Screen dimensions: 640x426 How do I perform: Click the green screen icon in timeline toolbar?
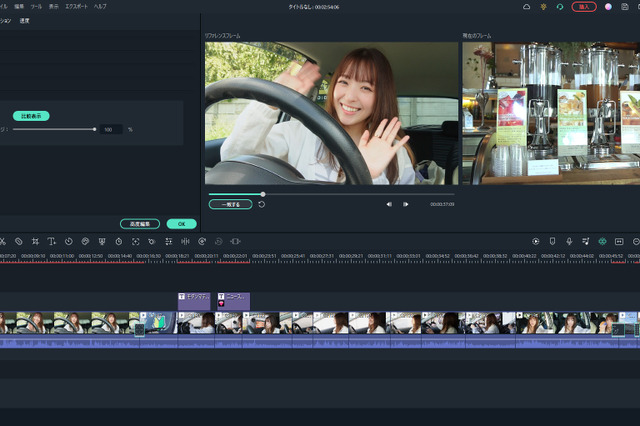102,242
